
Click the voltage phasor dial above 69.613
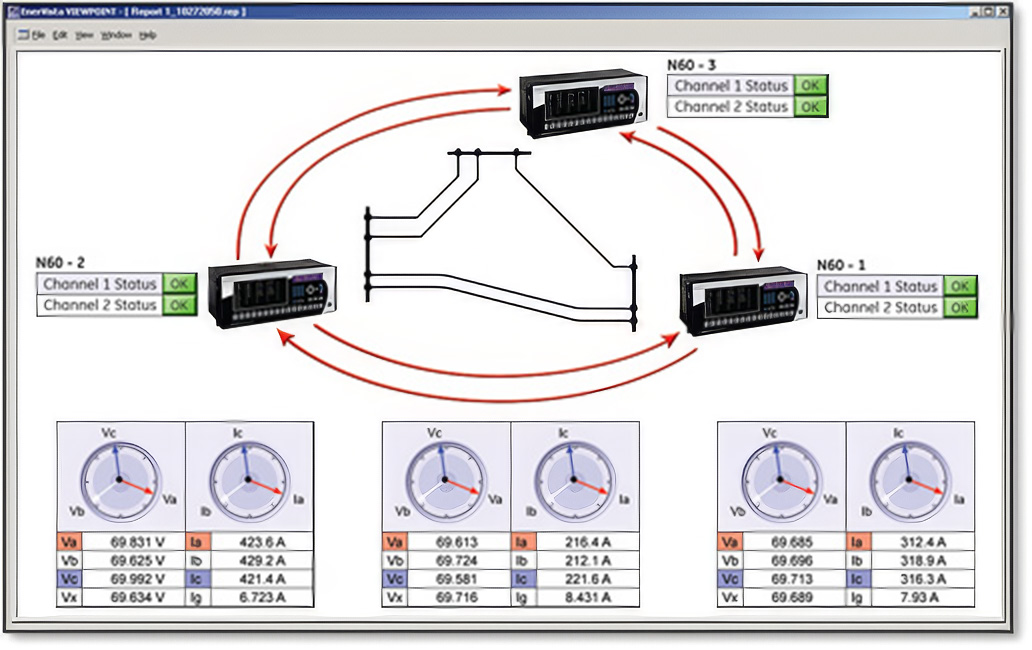pyautogui.click(x=446, y=482)
